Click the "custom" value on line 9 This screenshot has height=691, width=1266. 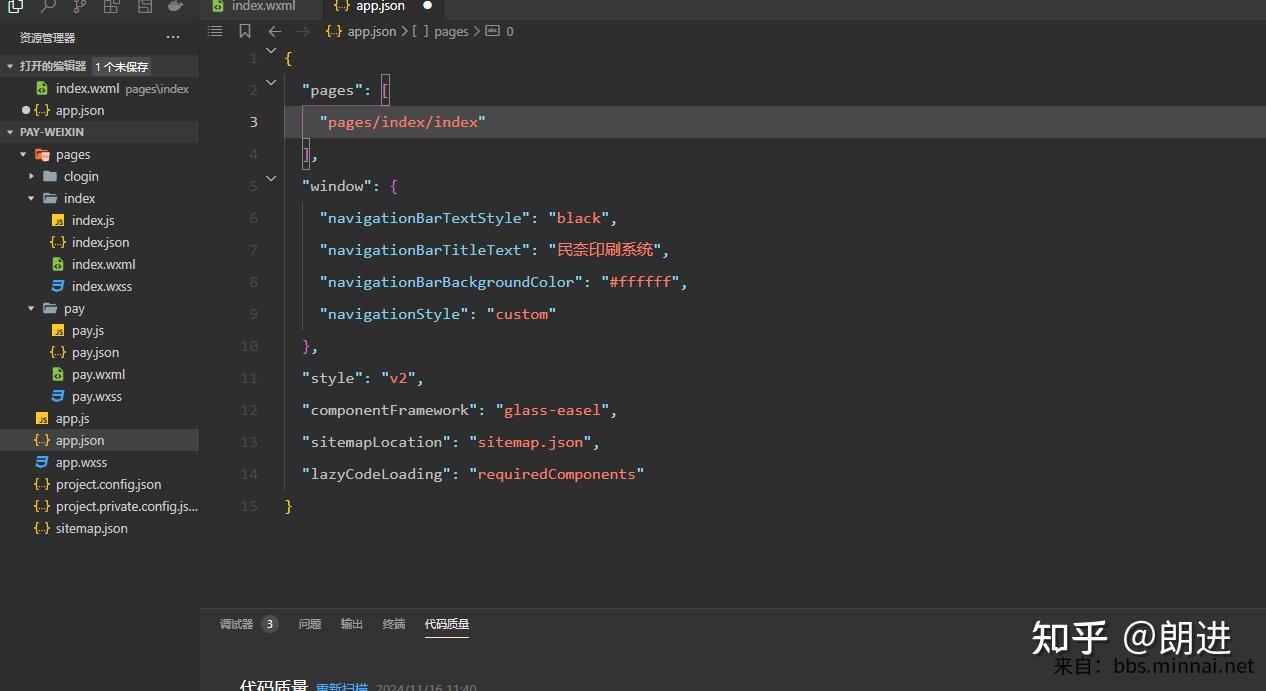click(521, 314)
